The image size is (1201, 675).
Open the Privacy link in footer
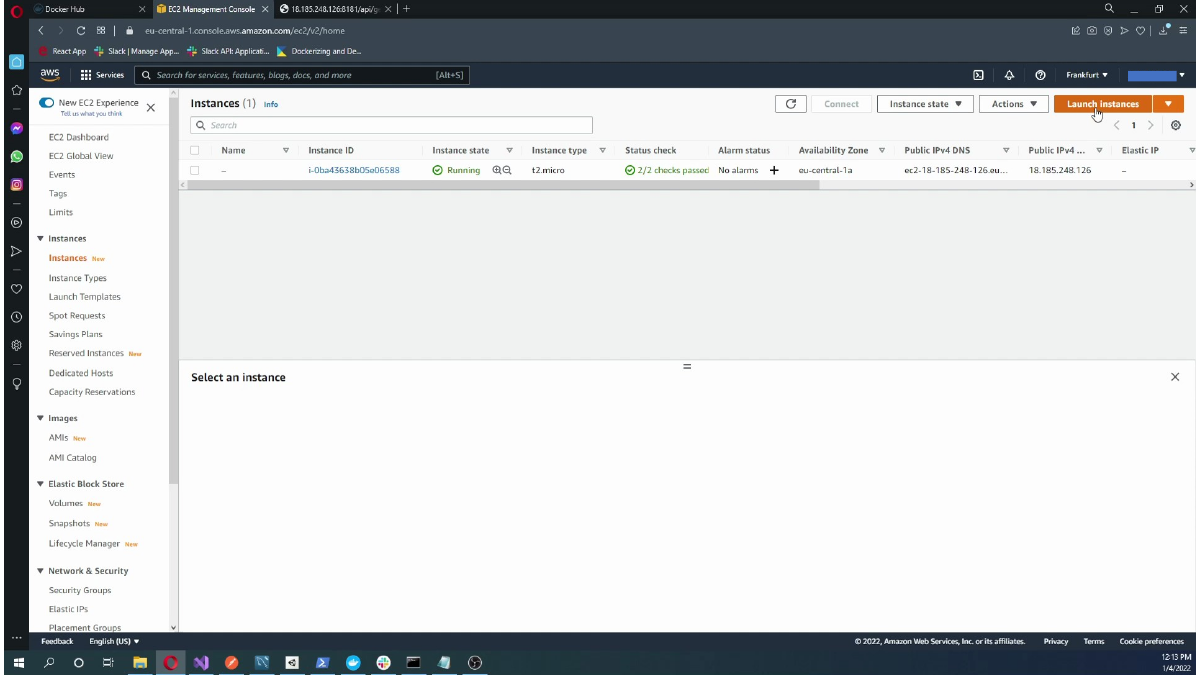click(1056, 641)
